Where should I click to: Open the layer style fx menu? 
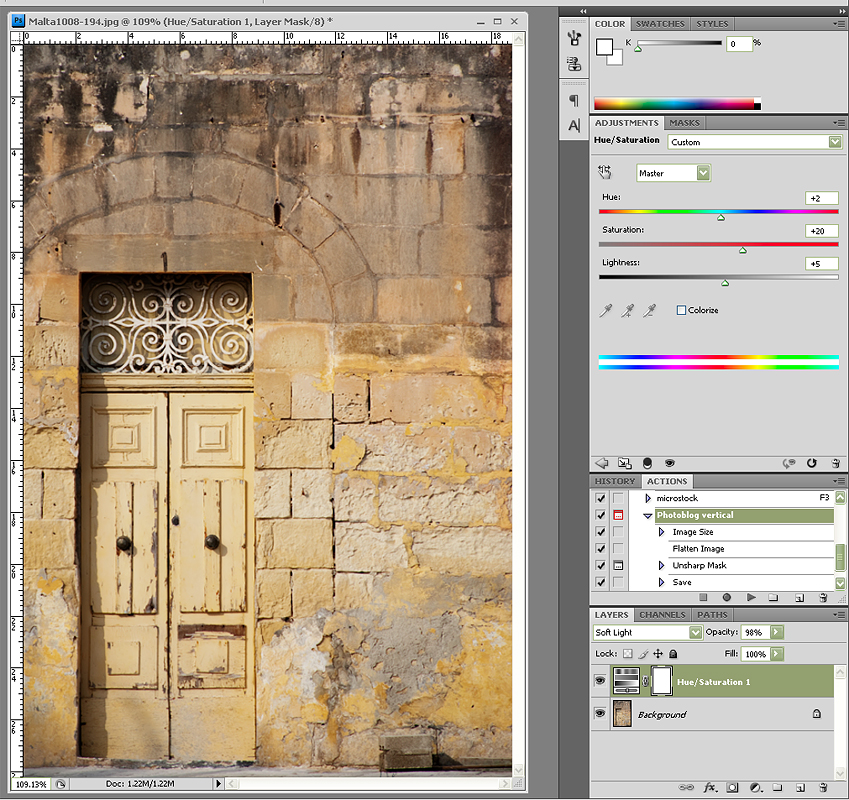711,788
